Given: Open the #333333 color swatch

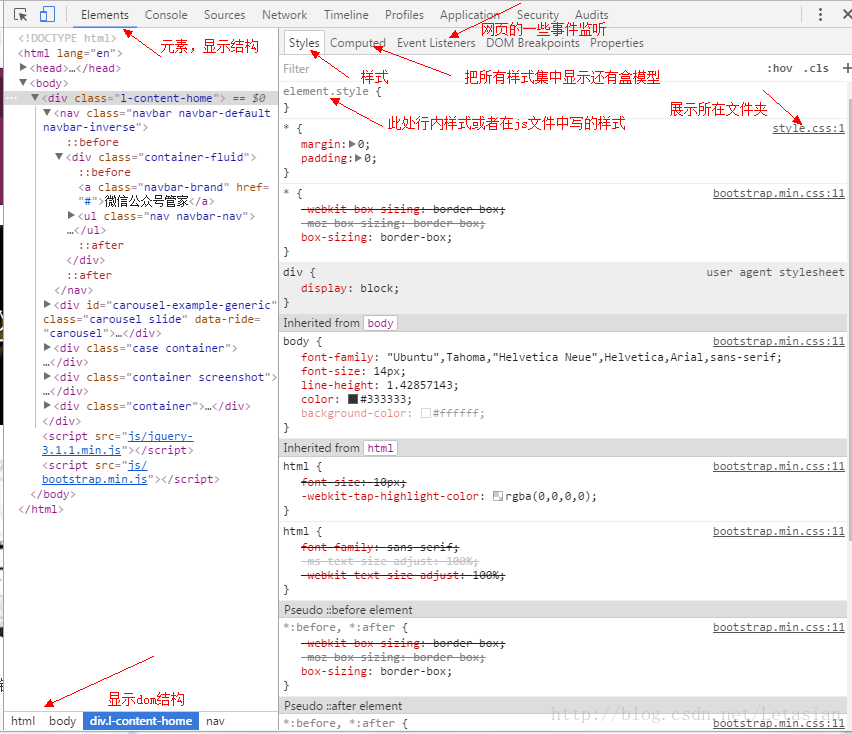Looking at the screenshot, I should tap(353, 399).
